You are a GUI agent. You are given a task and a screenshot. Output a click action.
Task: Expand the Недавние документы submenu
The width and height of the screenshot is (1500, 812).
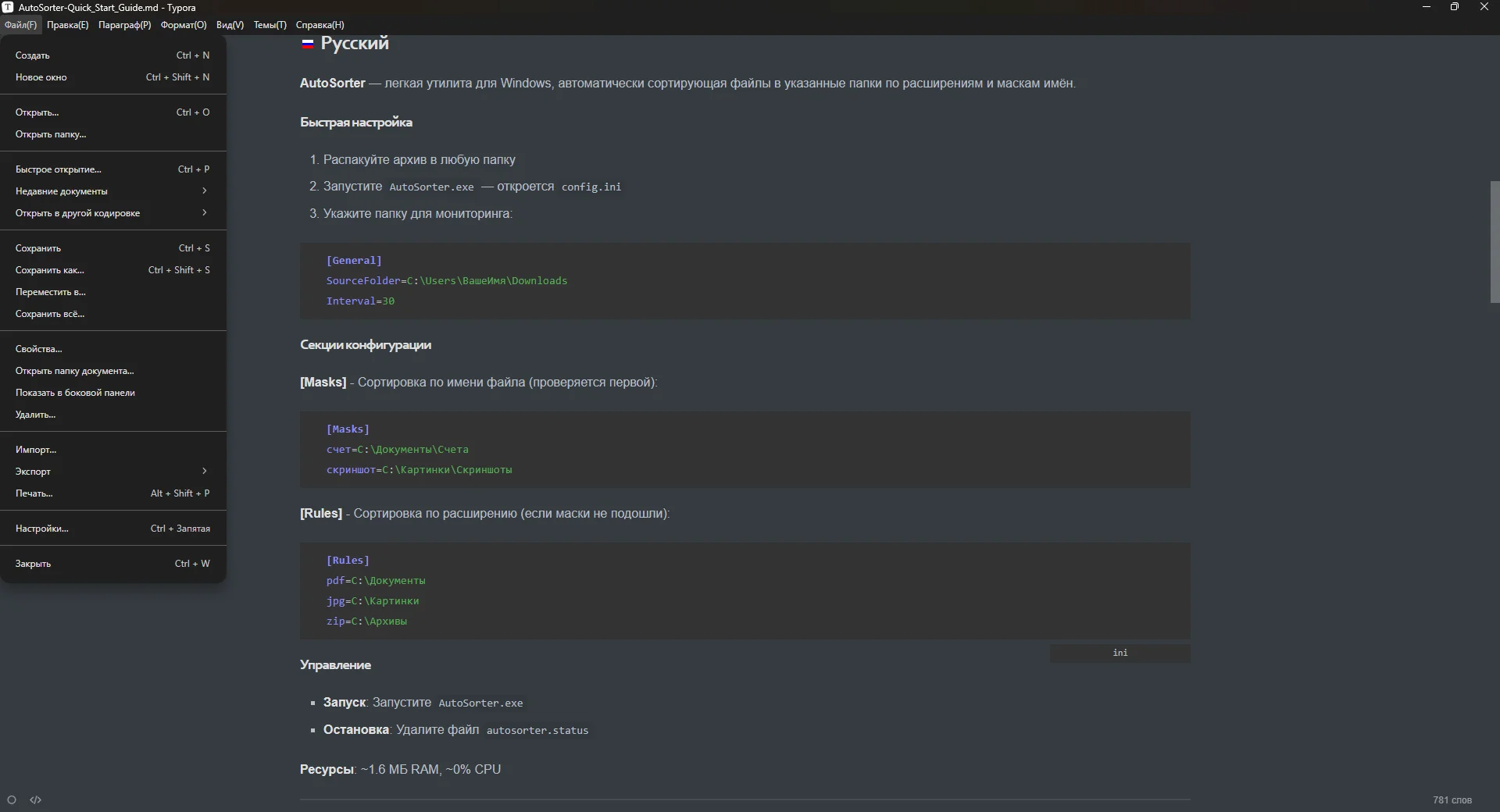pos(112,191)
